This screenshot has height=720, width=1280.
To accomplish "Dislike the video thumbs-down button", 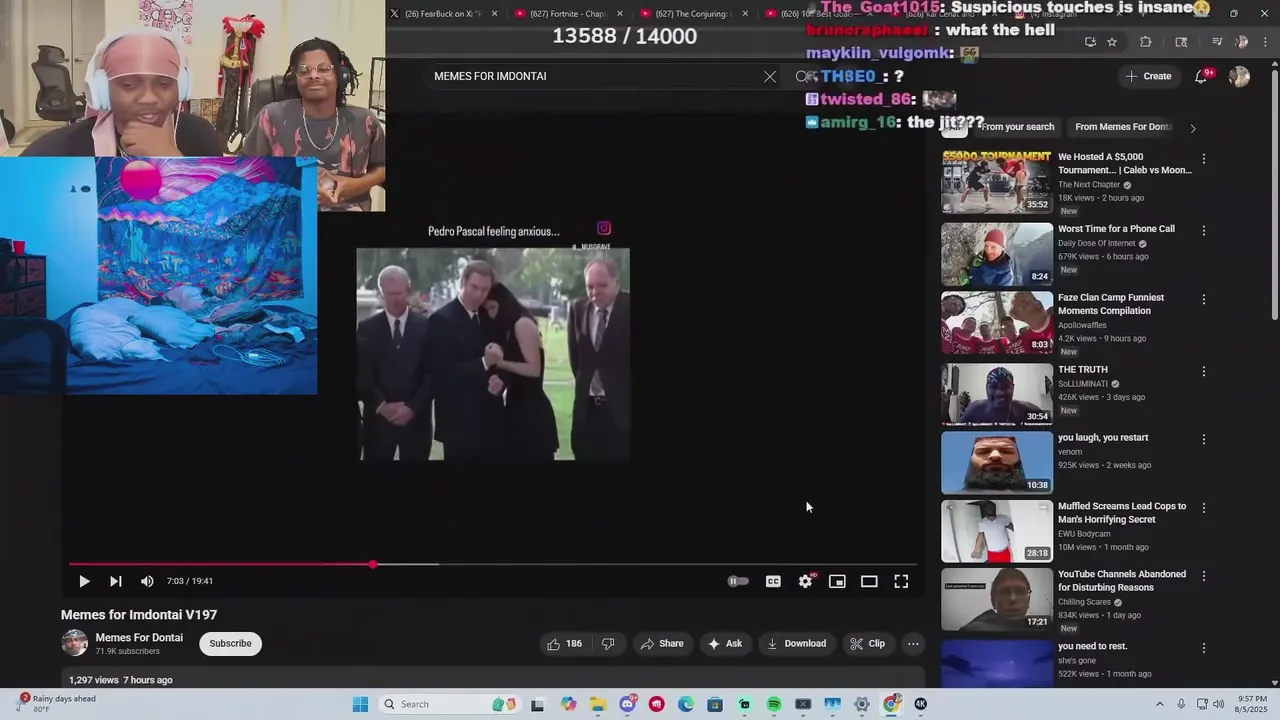I will 608,644.
